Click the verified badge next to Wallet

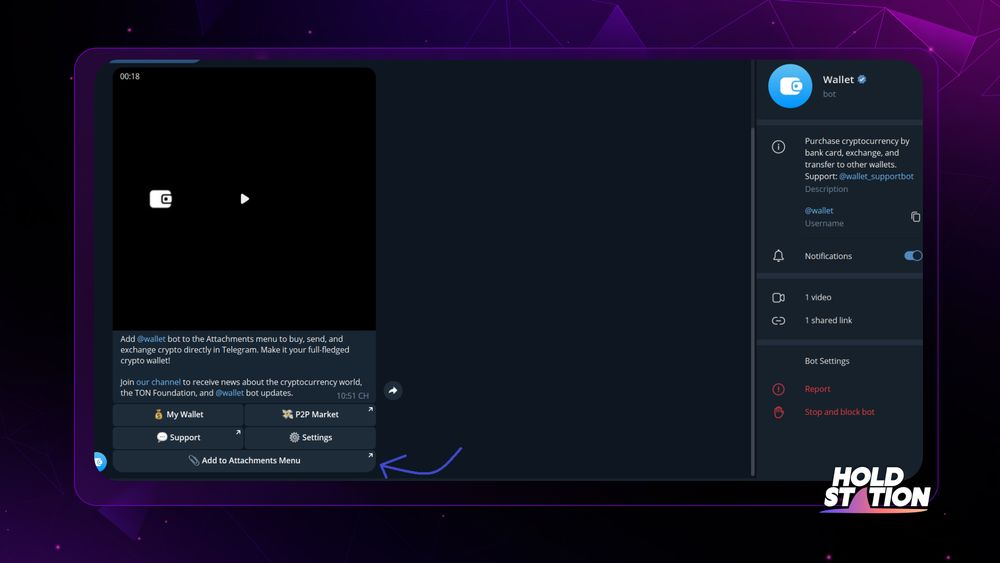coord(862,80)
